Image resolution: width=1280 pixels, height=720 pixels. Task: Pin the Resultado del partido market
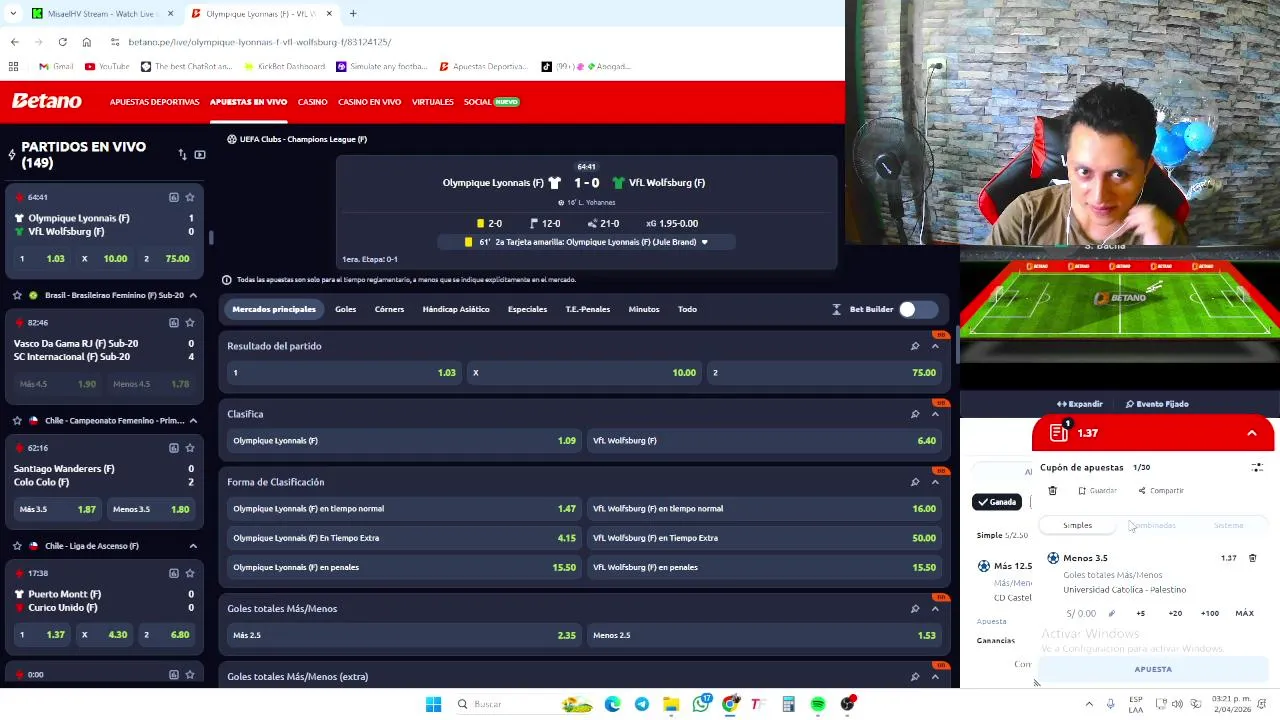pos(914,346)
